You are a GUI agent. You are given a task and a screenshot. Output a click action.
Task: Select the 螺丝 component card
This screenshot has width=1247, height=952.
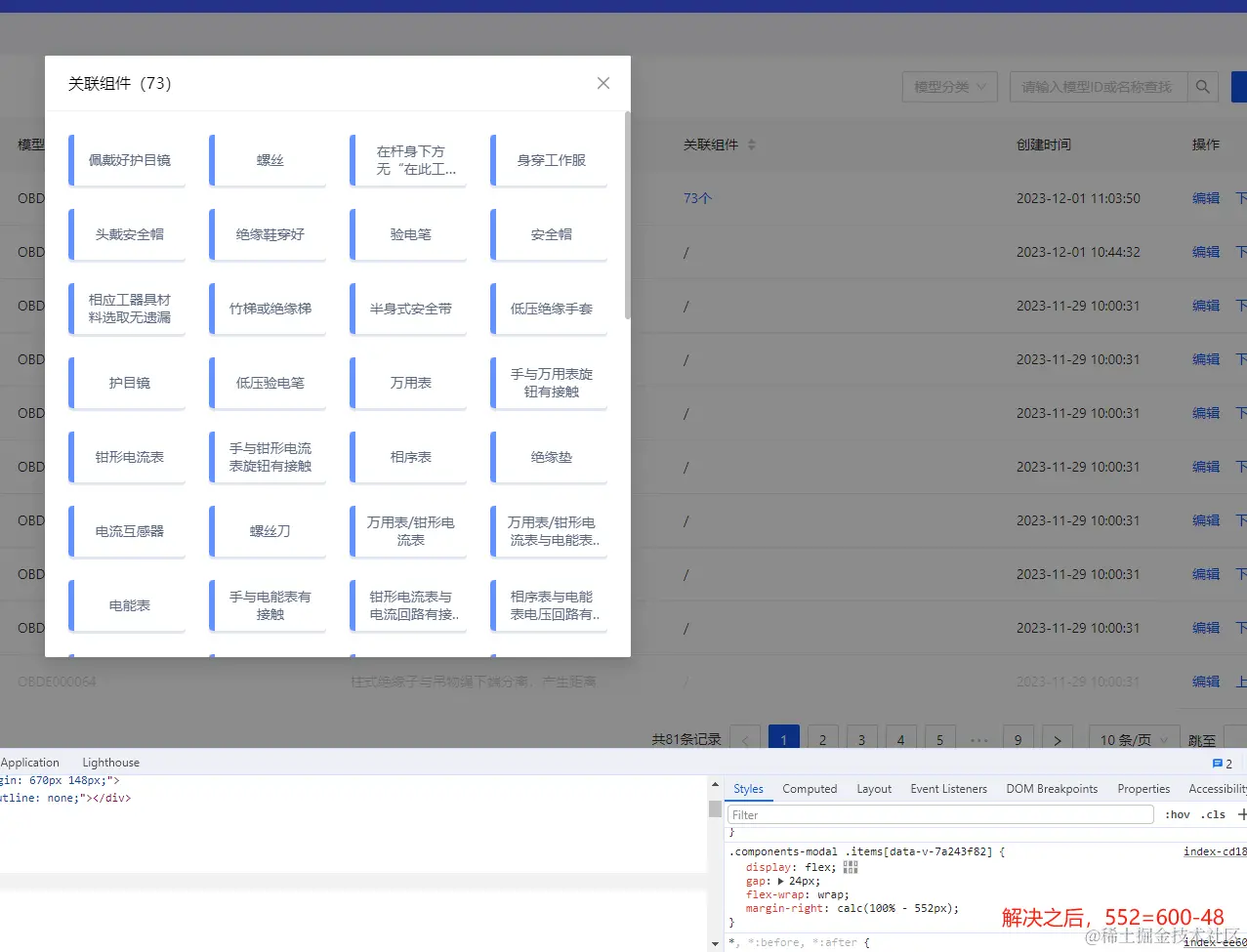click(268, 160)
